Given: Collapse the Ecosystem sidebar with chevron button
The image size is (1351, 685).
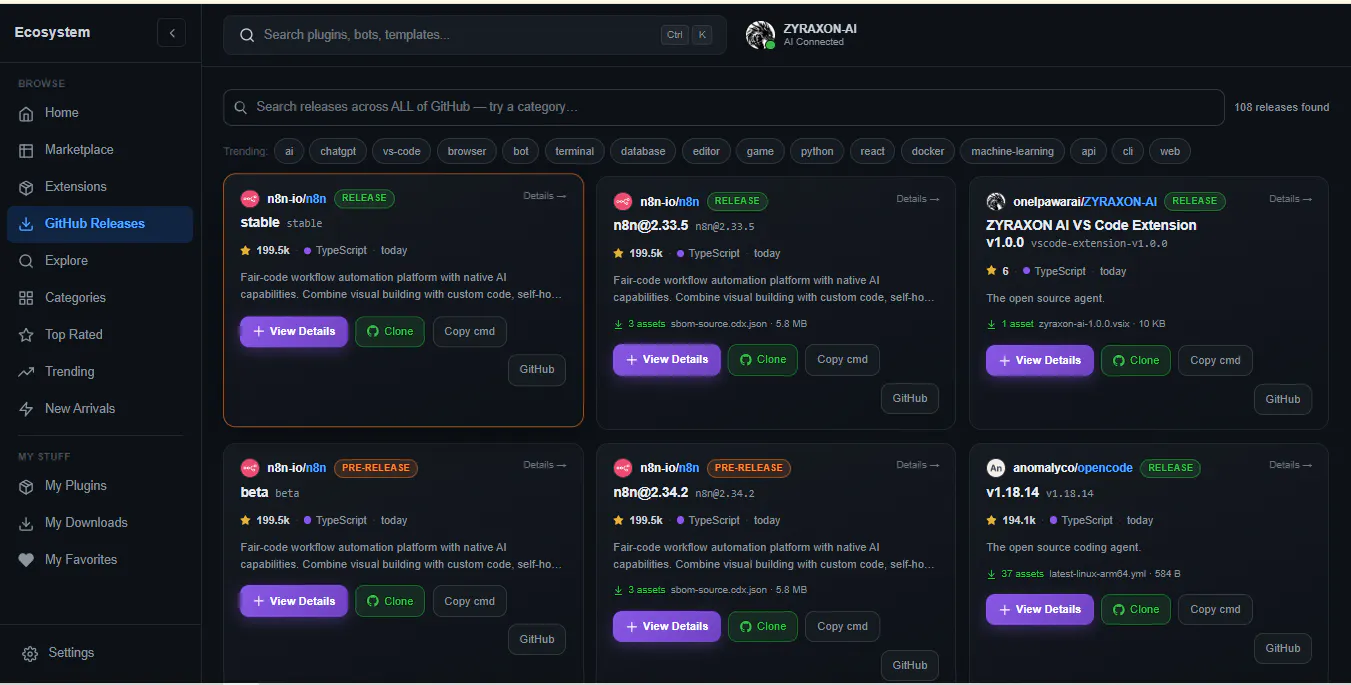Looking at the screenshot, I should (x=171, y=33).
